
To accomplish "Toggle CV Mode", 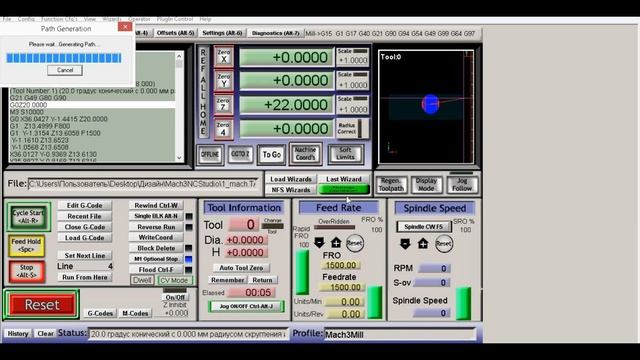I will point(174,280).
